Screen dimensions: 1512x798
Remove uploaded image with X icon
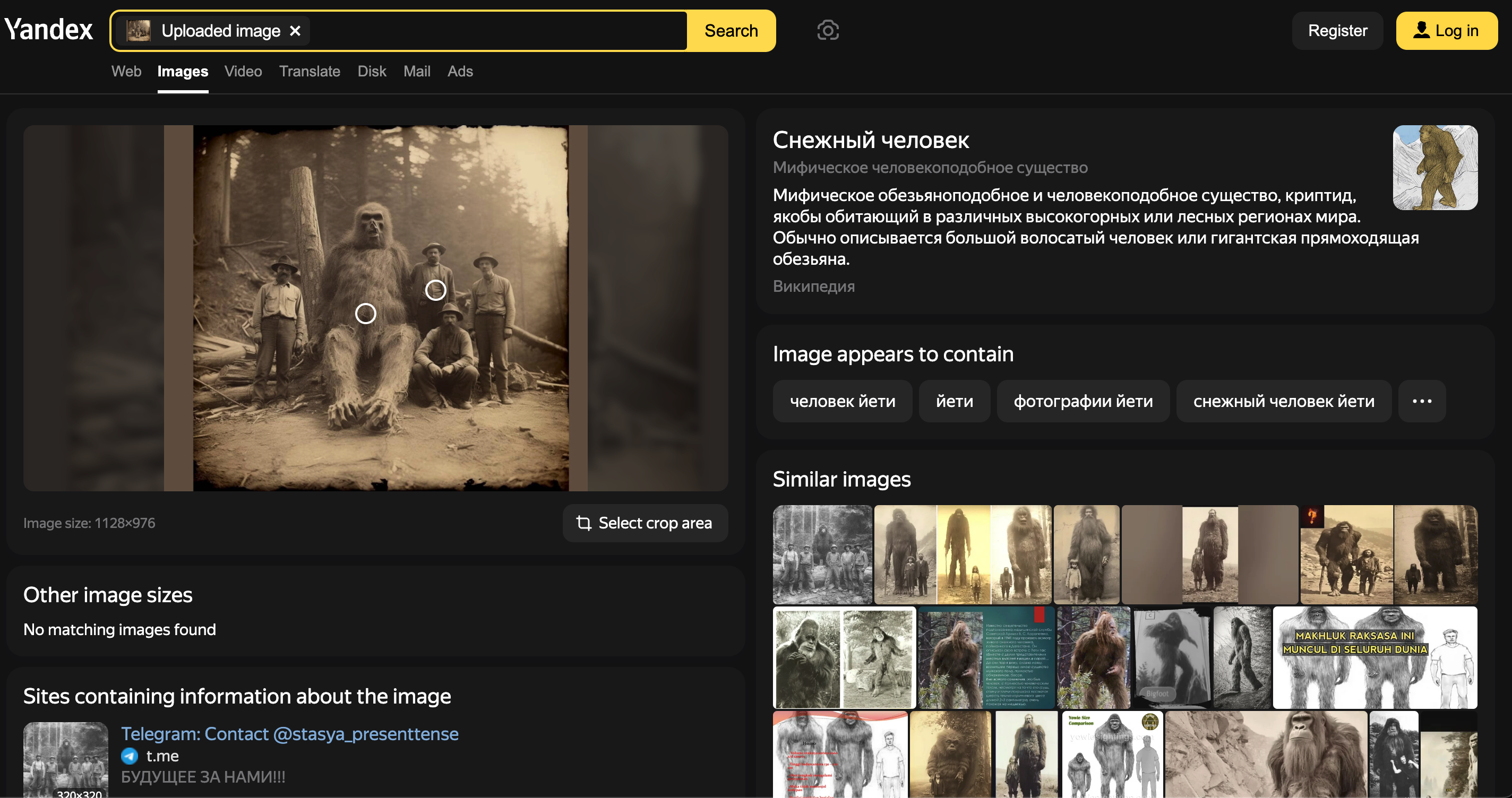(x=295, y=31)
